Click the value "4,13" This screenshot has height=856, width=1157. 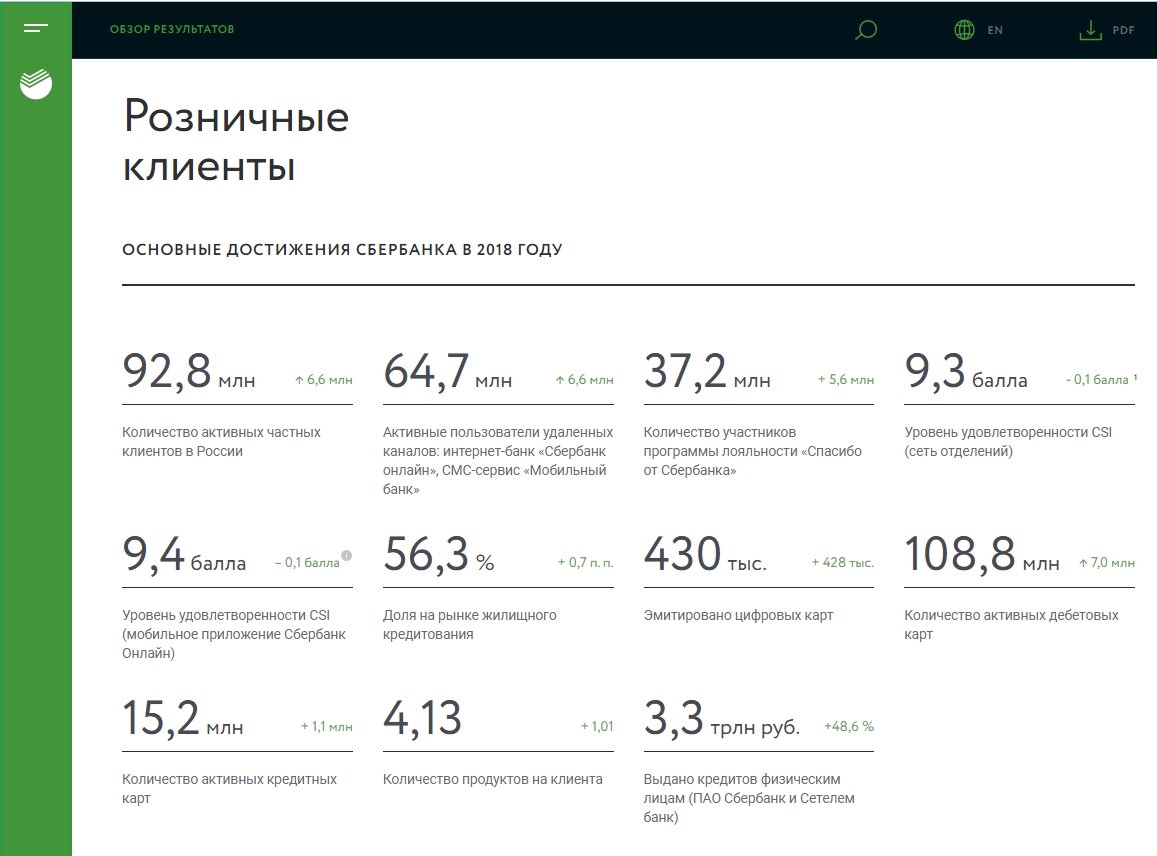coord(422,718)
